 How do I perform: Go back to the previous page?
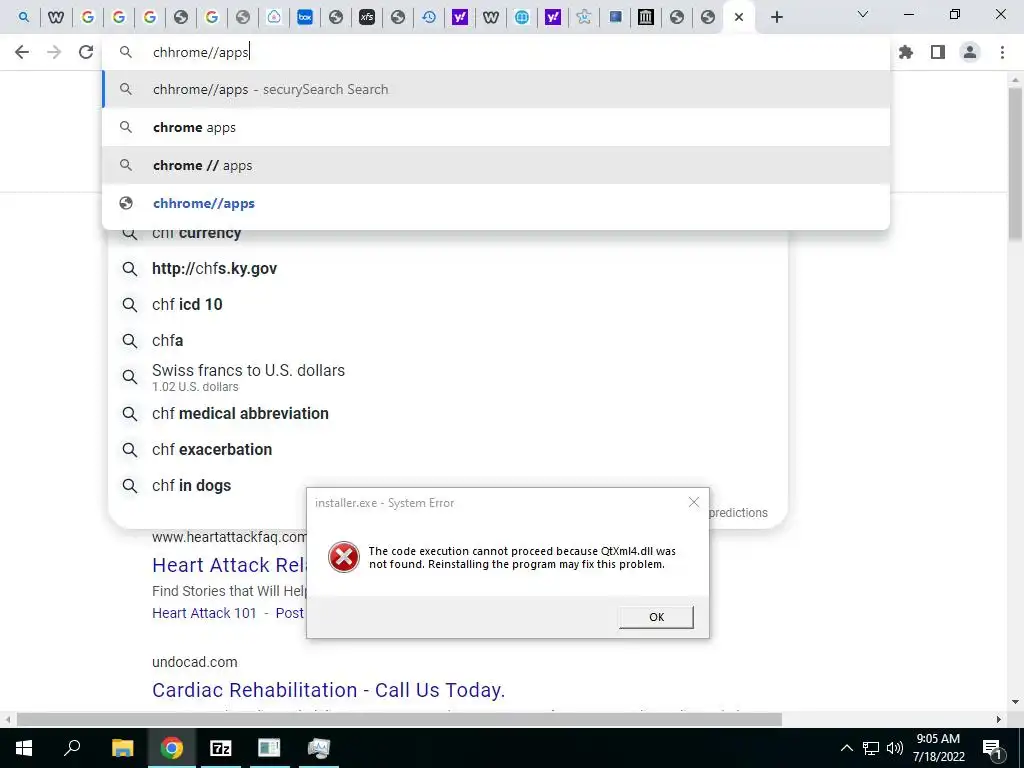(x=22, y=52)
